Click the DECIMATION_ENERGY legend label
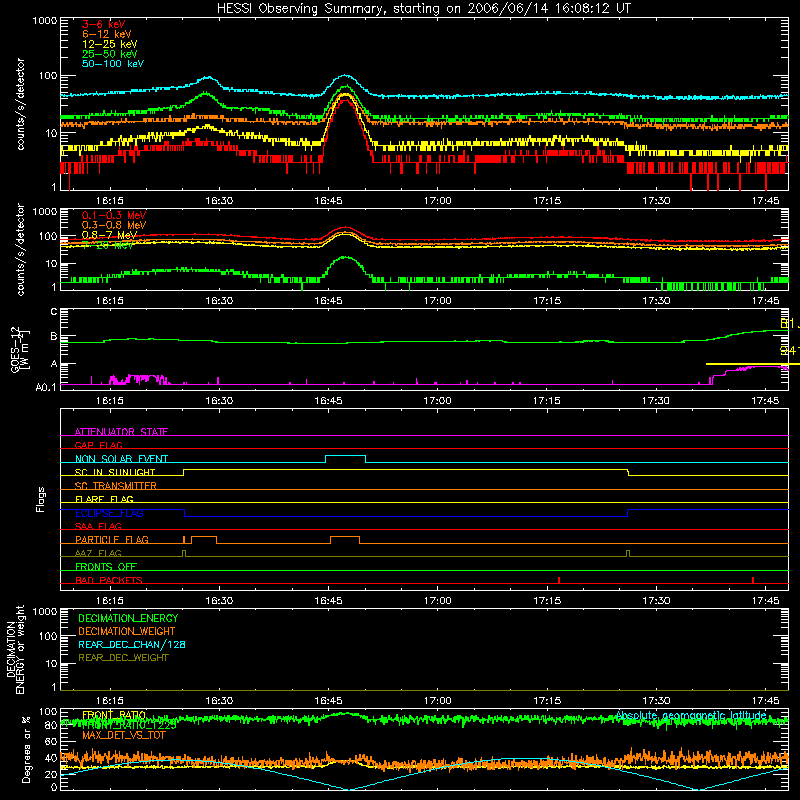This screenshot has width=800, height=800. (128, 618)
